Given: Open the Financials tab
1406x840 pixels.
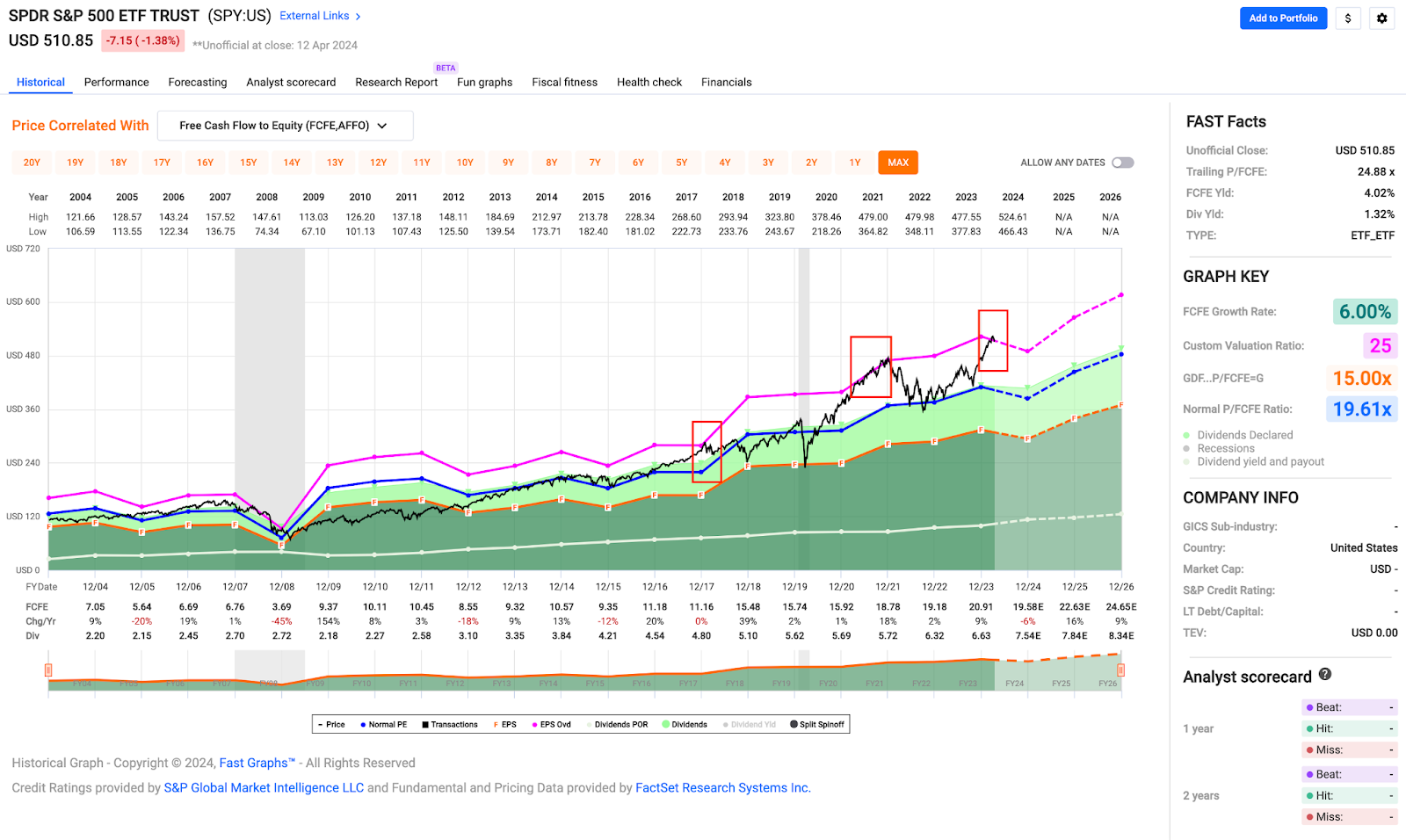Looking at the screenshot, I should (x=727, y=83).
